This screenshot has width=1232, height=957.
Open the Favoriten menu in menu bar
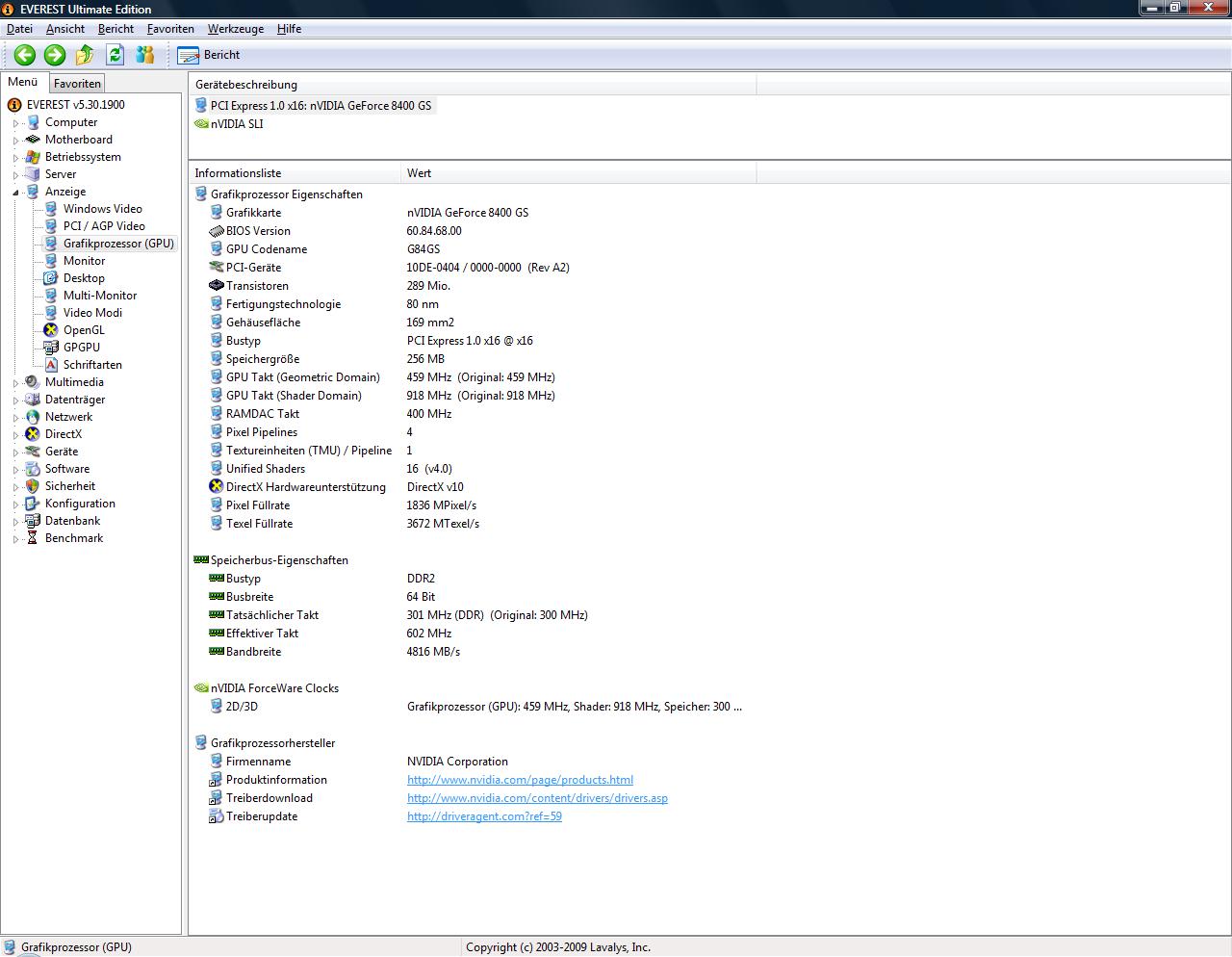pyautogui.click(x=170, y=29)
